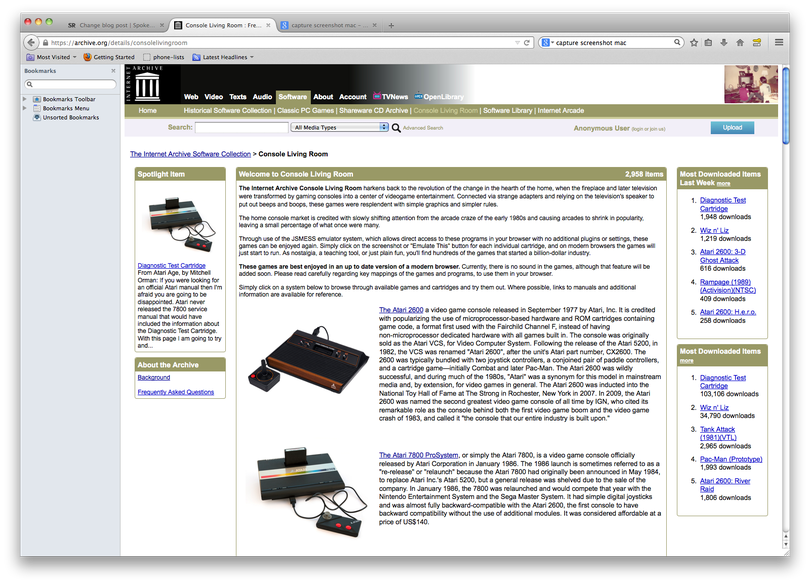Open the Most Visited dropdown
This screenshot has width=810, height=584.
coord(51,57)
